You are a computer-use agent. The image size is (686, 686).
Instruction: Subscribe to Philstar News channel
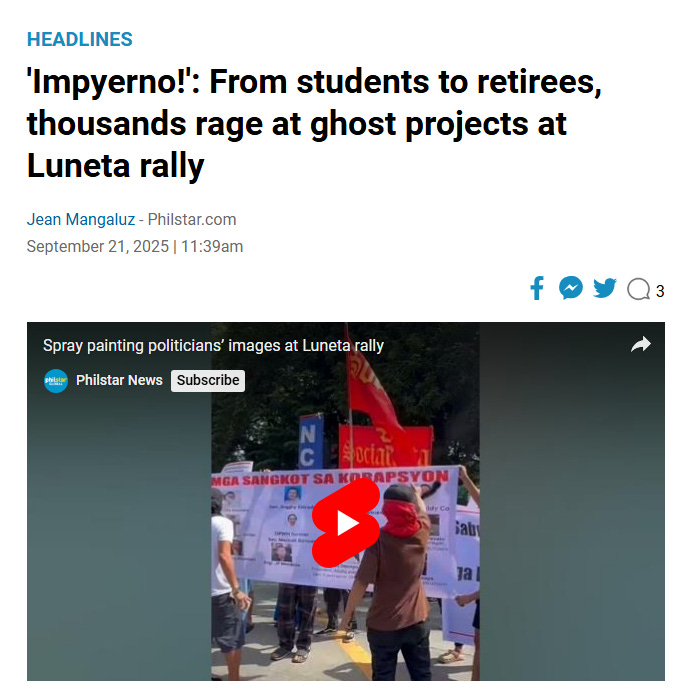tap(208, 381)
